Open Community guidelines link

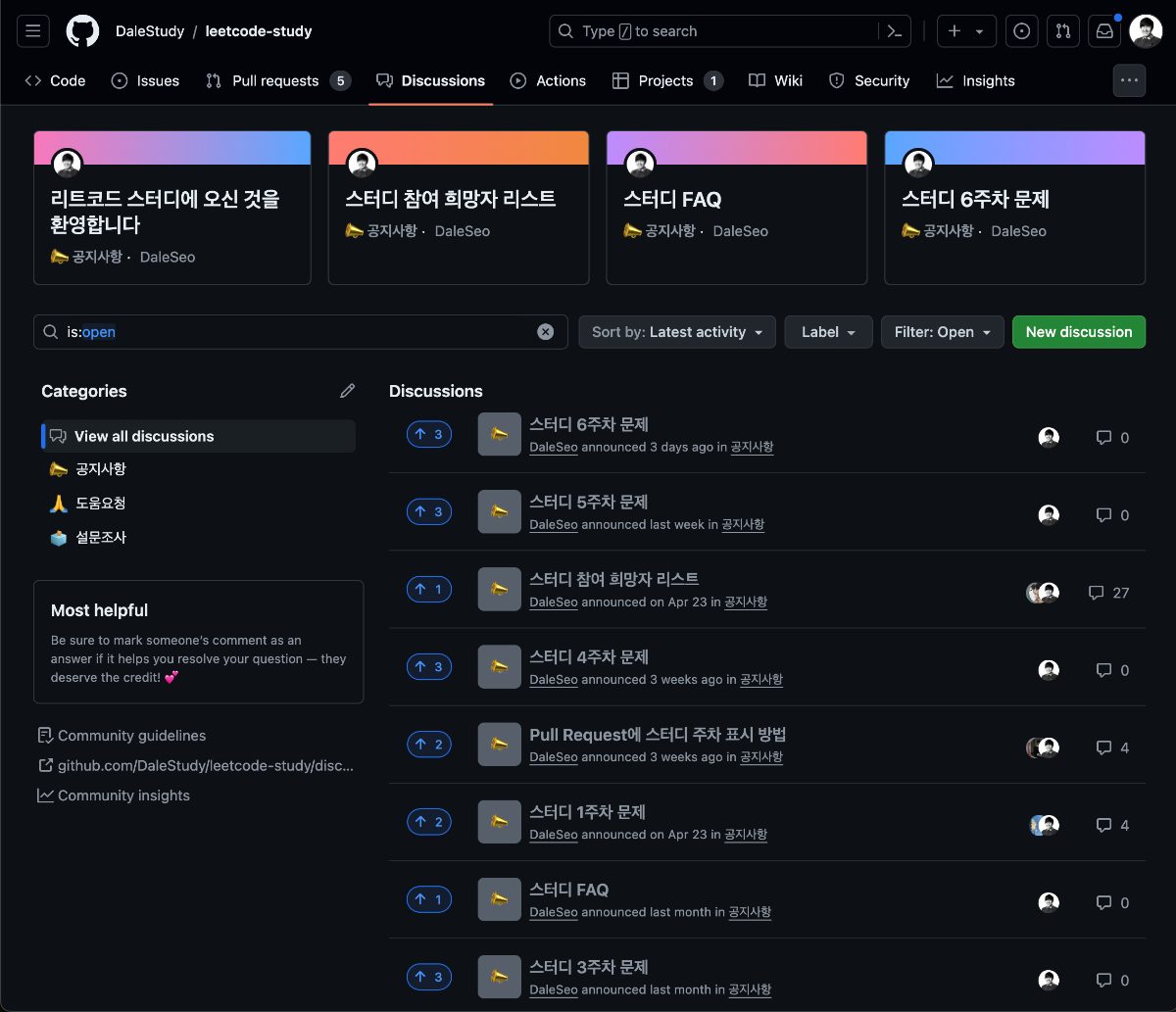pyautogui.click(x=122, y=736)
